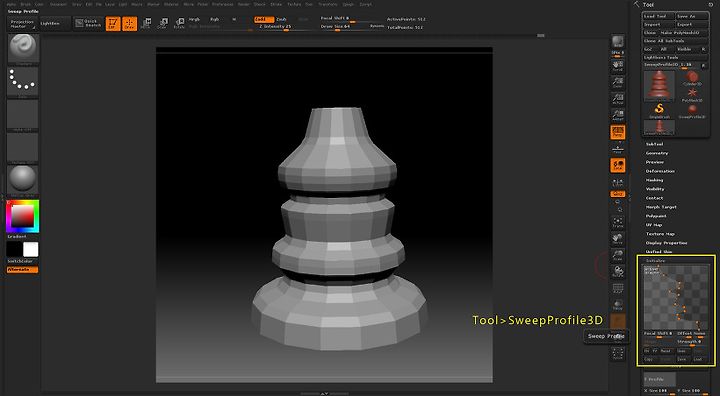Screen dimensions: 720x396
Task: Open the material sphere selector
Action: point(23,180)
